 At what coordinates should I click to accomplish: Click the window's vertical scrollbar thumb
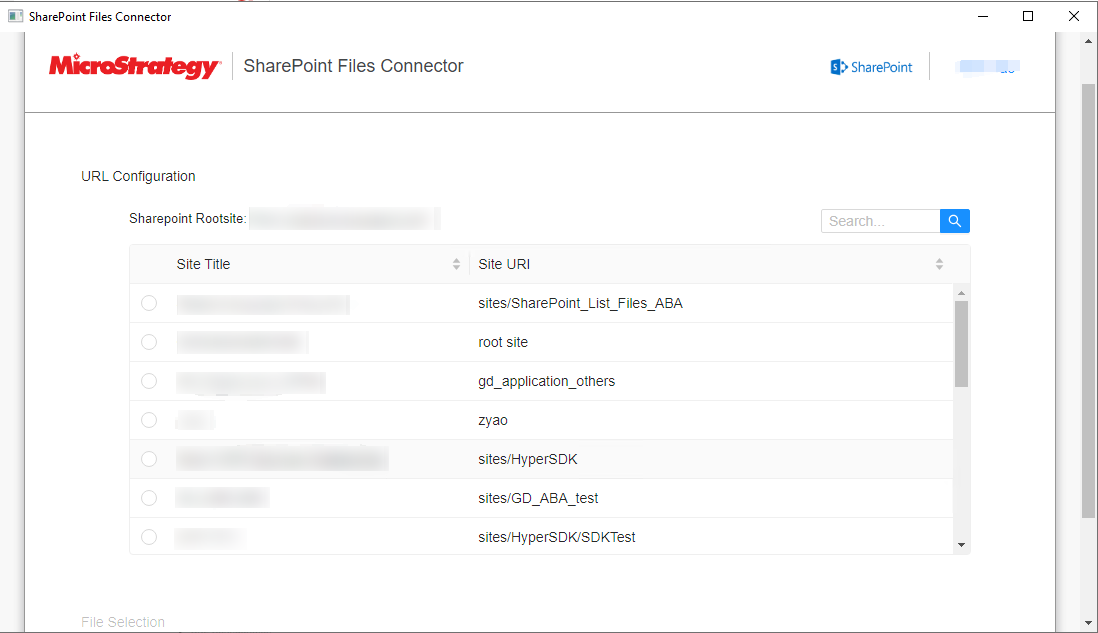point(1088,300)
